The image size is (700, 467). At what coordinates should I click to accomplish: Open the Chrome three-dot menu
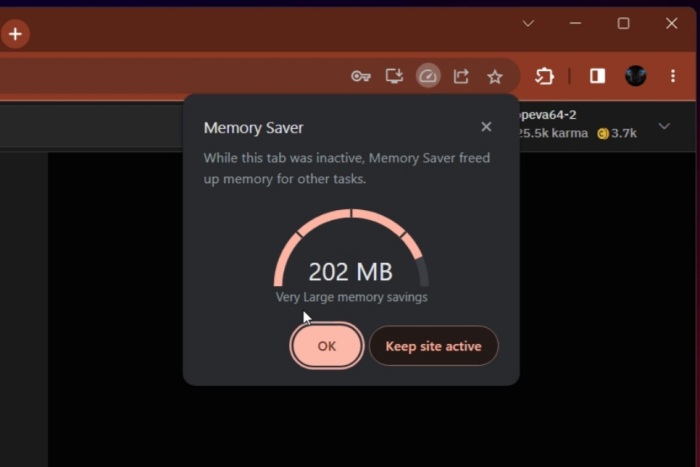pos(673,76)
